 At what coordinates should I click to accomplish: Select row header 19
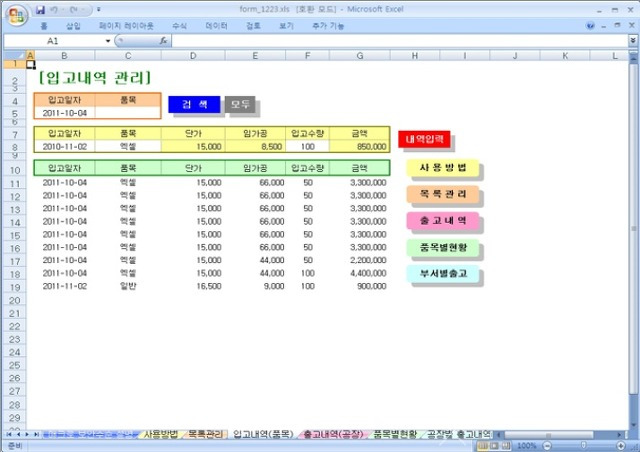click(x=15, y=287)
